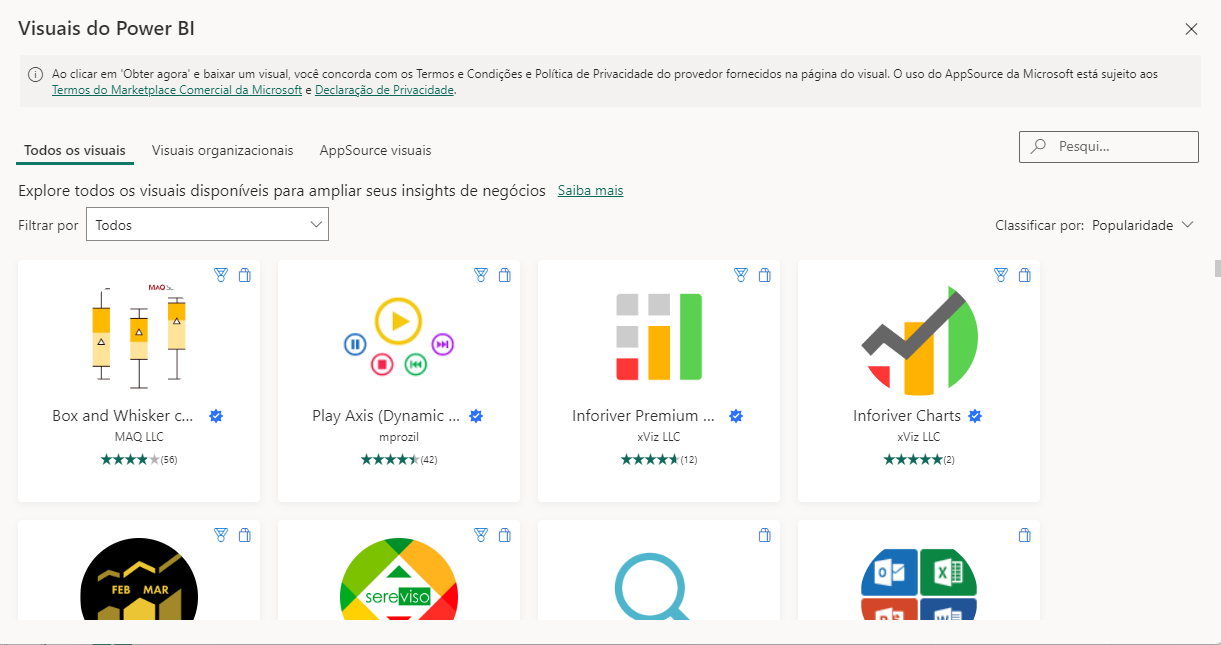Click the verified badge next to Inforiver Premium

tap(736, 416)
